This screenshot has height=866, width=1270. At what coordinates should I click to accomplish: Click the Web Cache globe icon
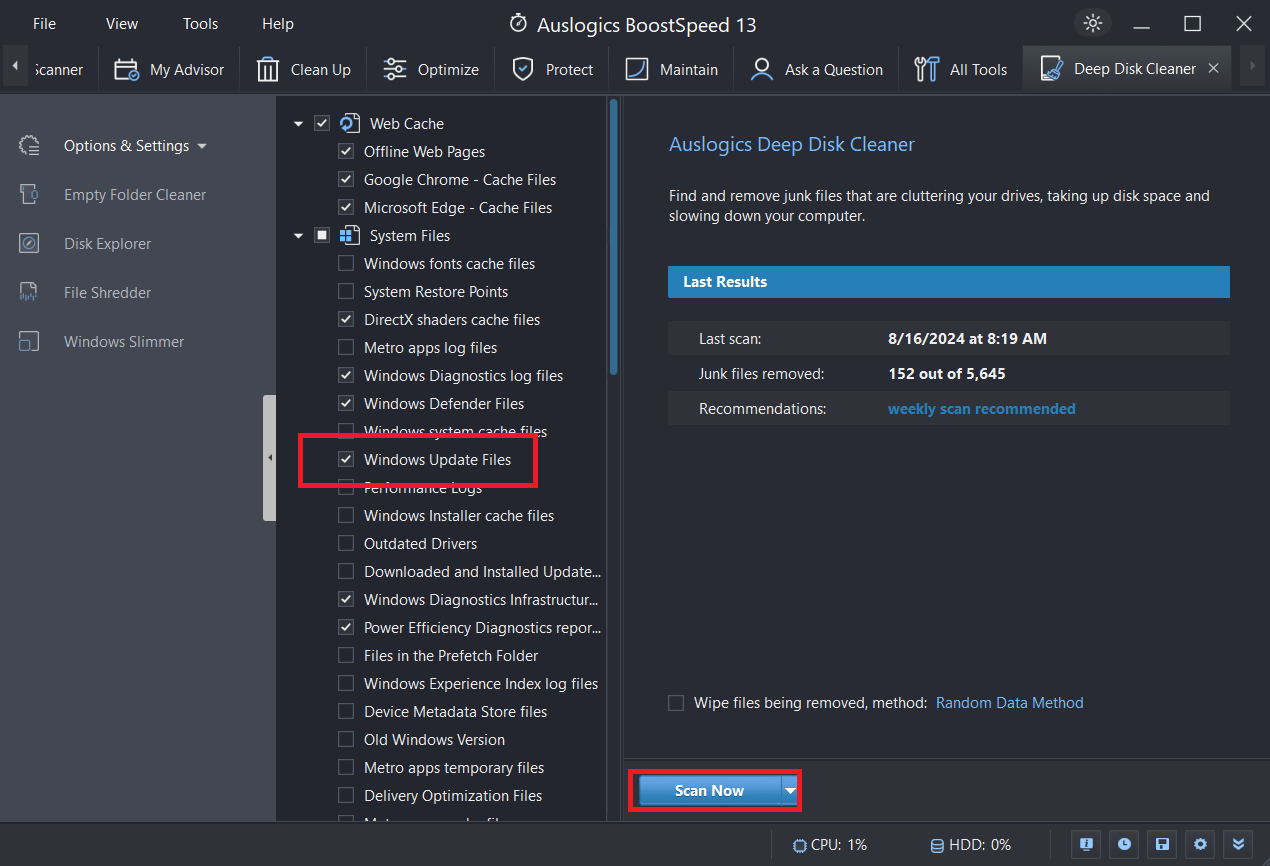pos(350,123)
